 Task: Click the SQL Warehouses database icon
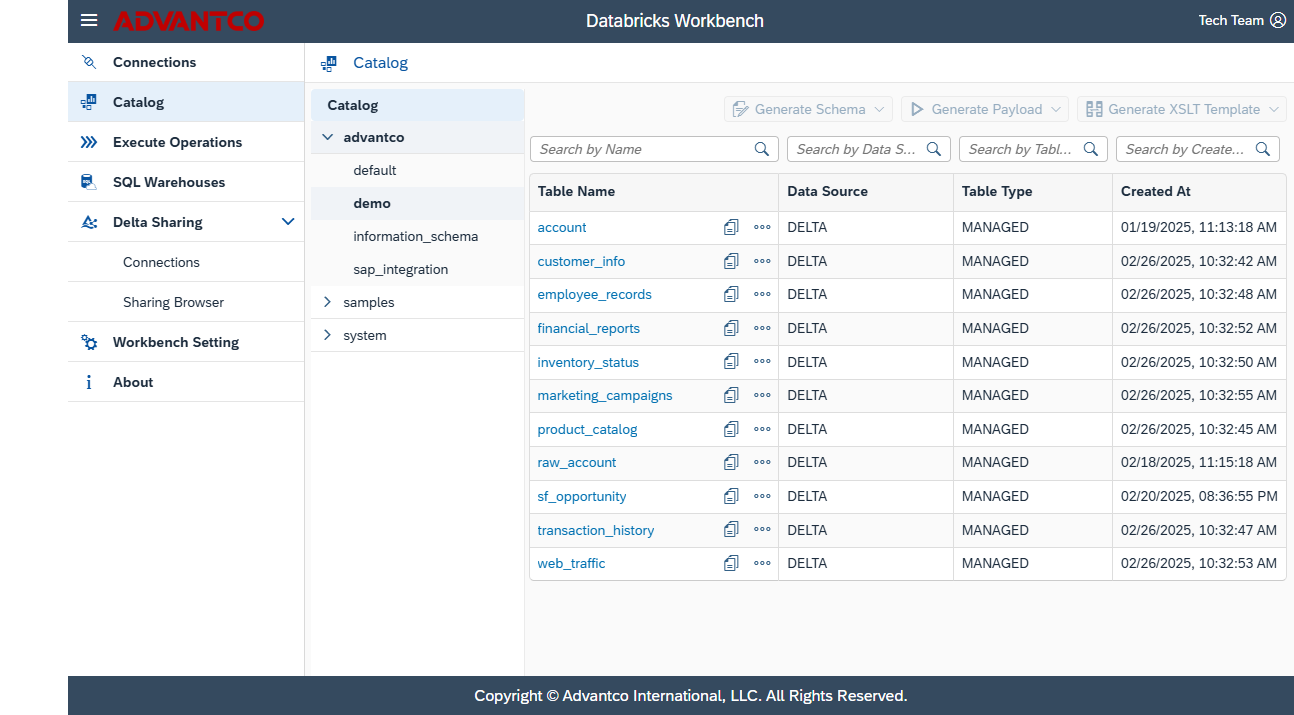[x=89, y=182]
